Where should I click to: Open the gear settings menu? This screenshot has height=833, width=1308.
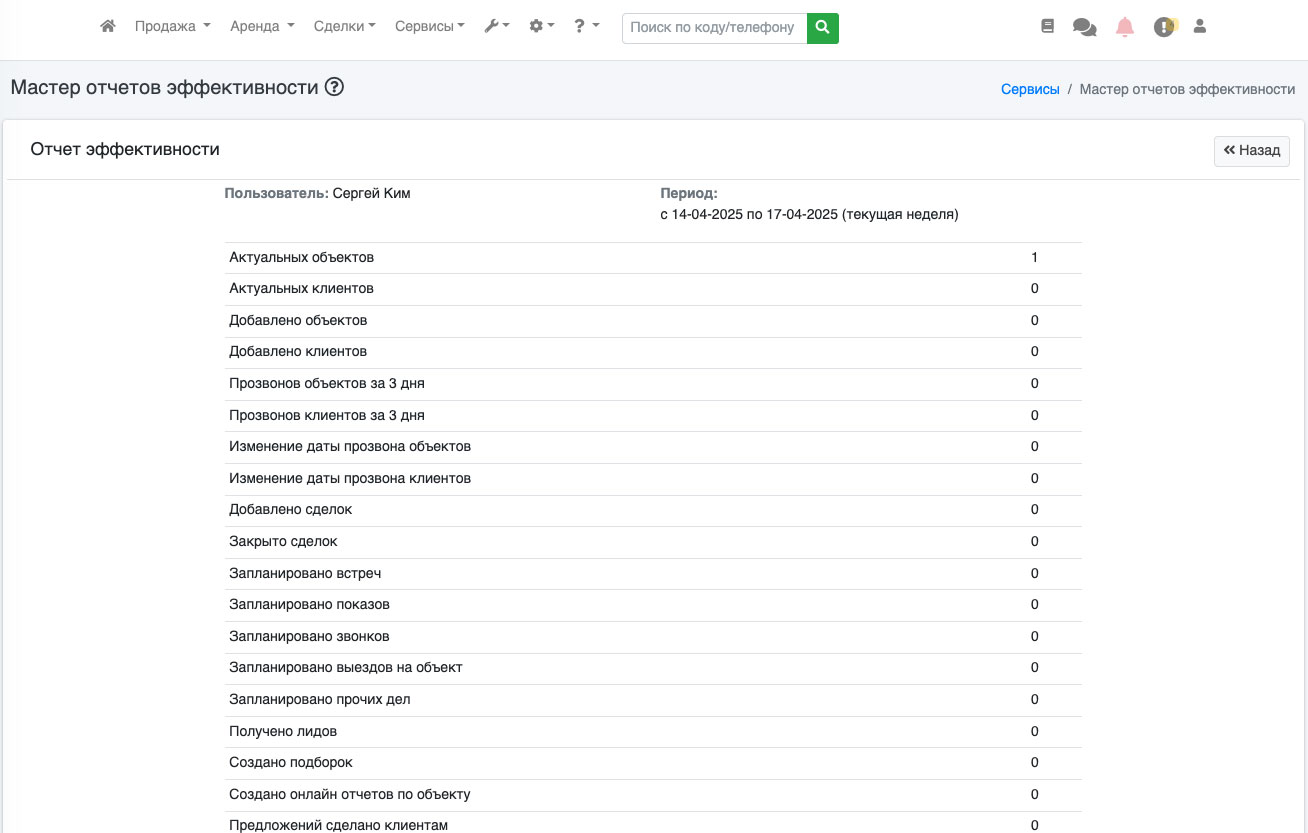point(541,27)
